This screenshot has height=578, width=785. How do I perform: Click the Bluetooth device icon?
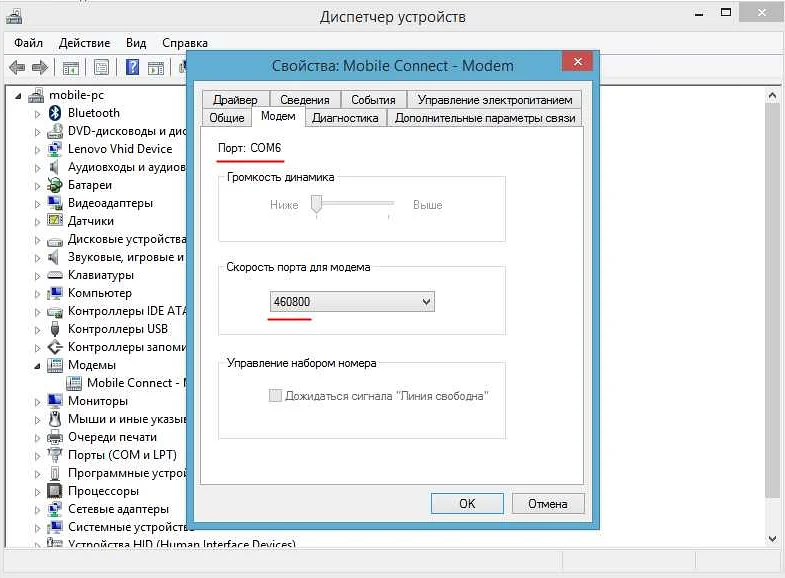point(55,113)
